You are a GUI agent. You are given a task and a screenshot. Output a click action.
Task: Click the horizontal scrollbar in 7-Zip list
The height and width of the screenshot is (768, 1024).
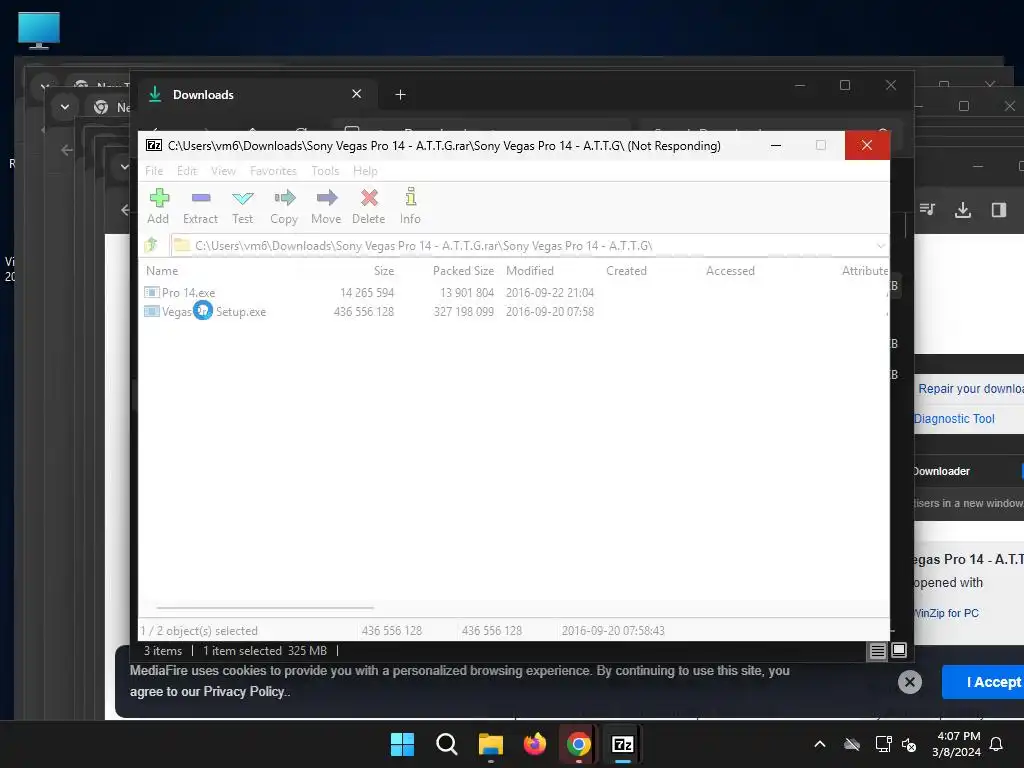265,607
